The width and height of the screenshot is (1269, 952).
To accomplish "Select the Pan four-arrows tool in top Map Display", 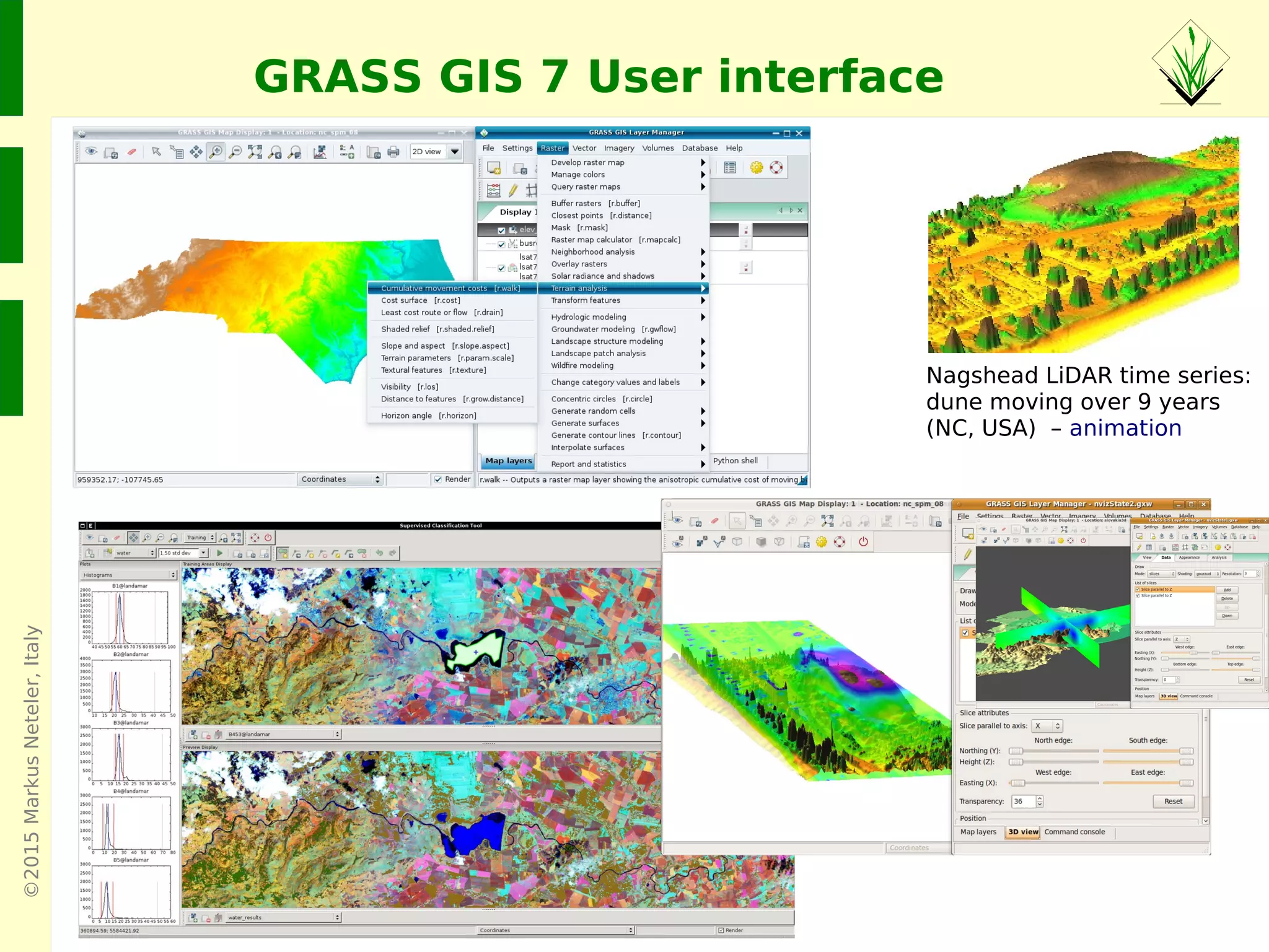I will tap(196, 152).
